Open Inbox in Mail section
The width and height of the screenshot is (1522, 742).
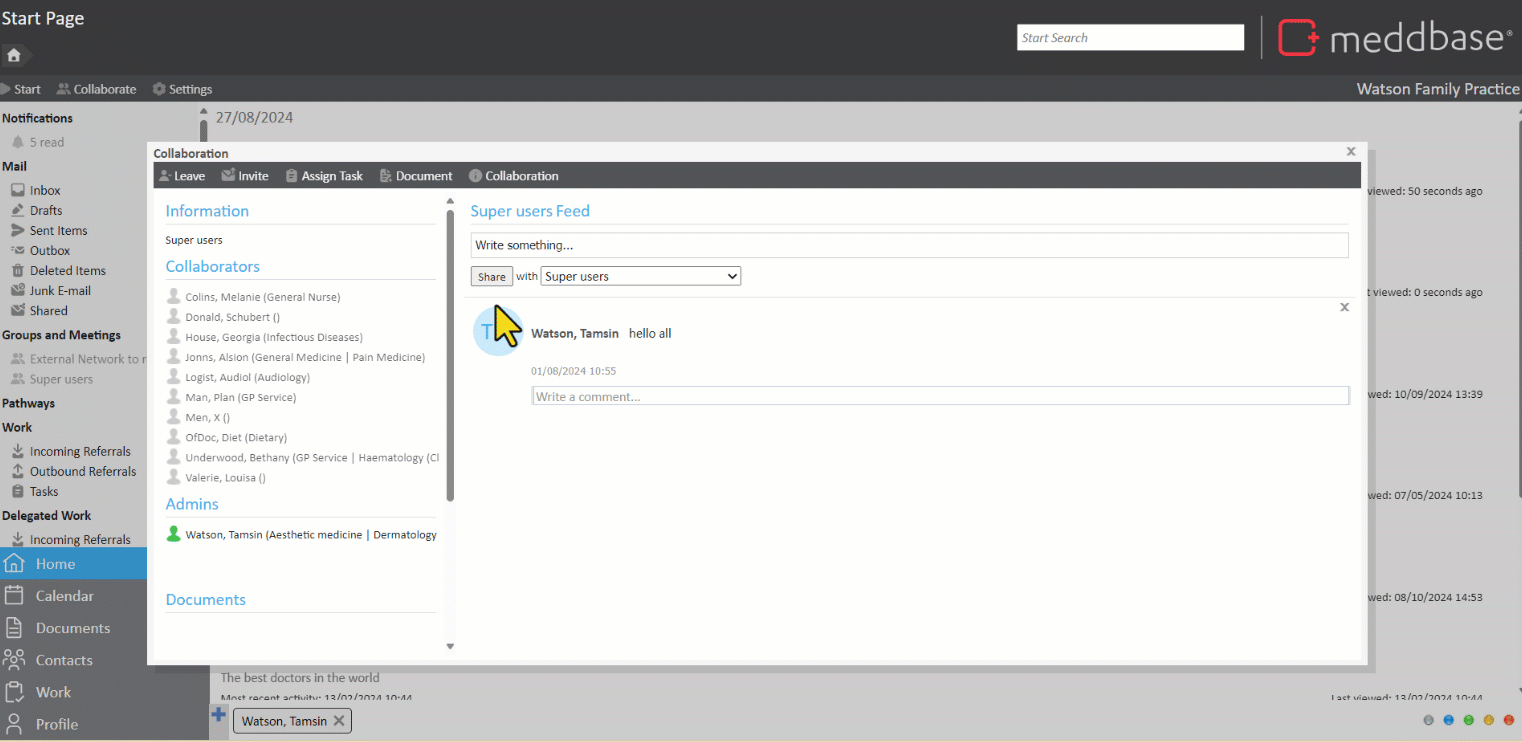click(45, 190)
